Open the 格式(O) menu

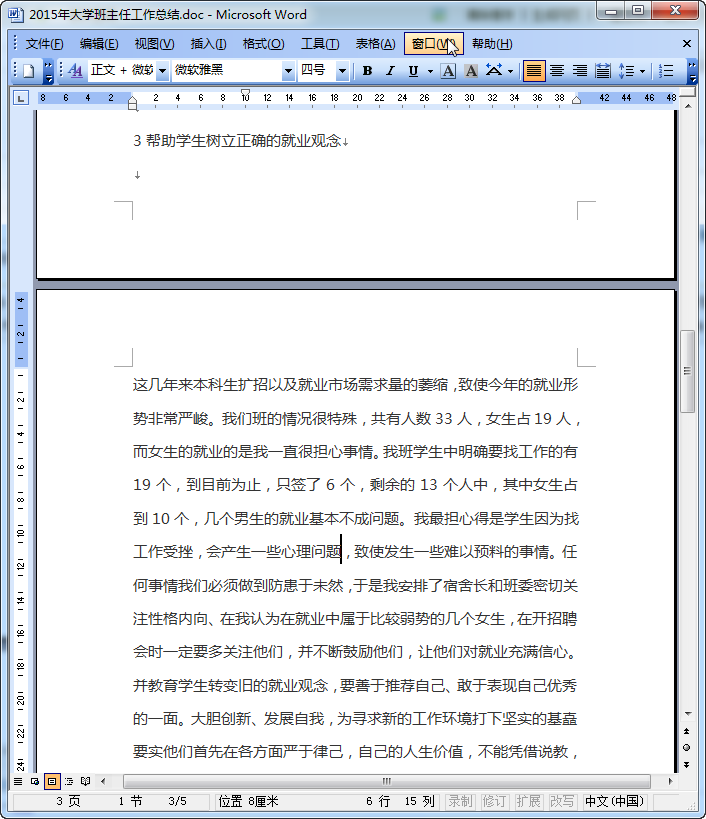point(264,44)
